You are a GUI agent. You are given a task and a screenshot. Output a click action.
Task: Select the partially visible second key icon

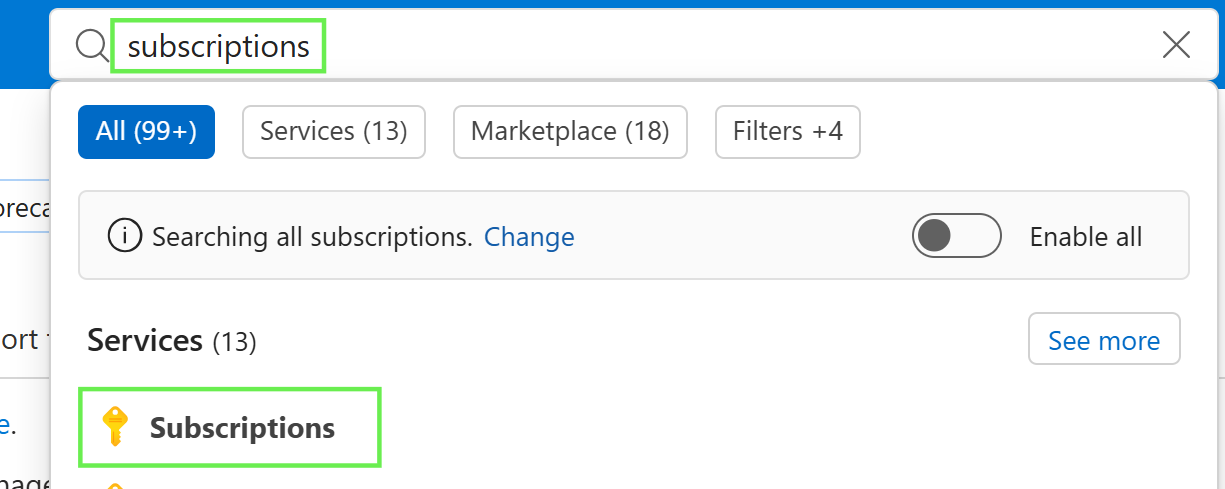tap(116, 486)
